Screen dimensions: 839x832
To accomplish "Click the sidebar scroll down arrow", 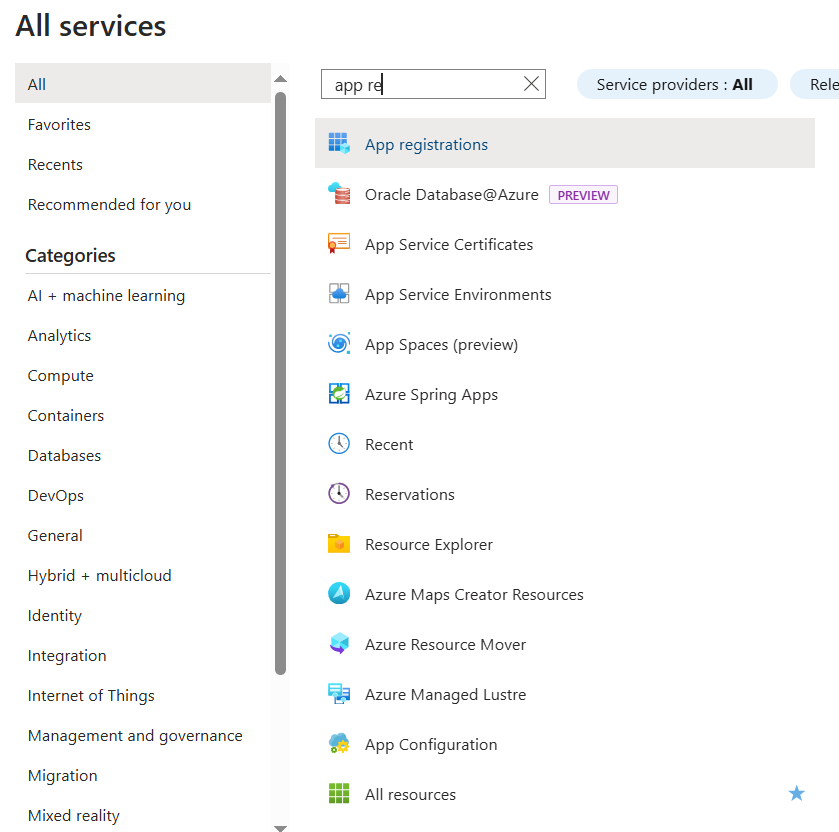I will coord(280,828).
